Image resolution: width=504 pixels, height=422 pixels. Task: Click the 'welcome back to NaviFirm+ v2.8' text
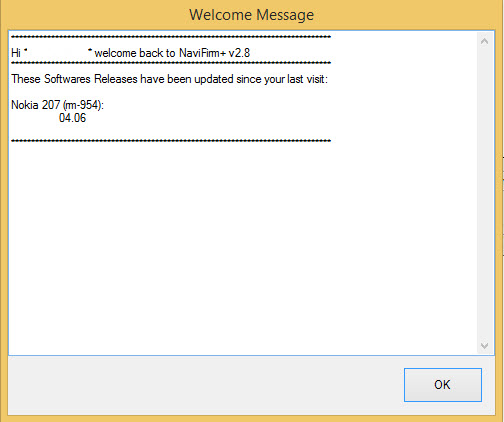coord(172,53)
